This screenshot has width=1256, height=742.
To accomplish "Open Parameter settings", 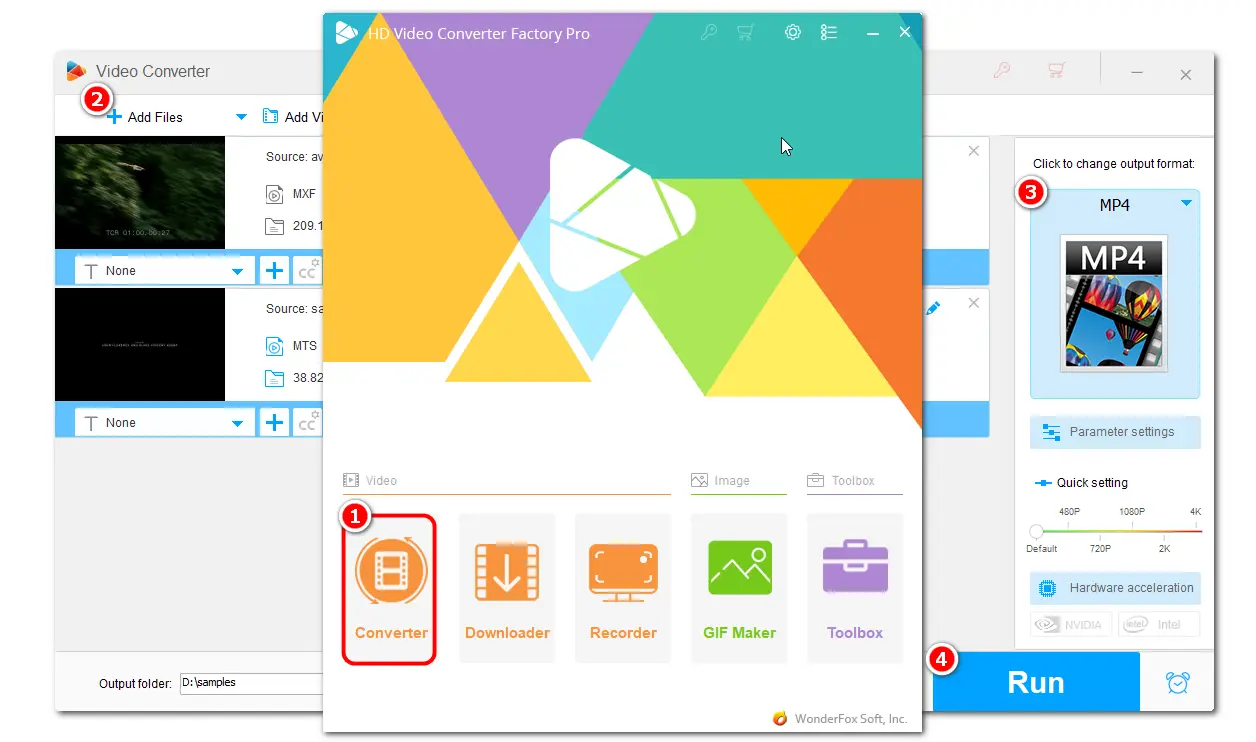I will tap(1115, 432).
